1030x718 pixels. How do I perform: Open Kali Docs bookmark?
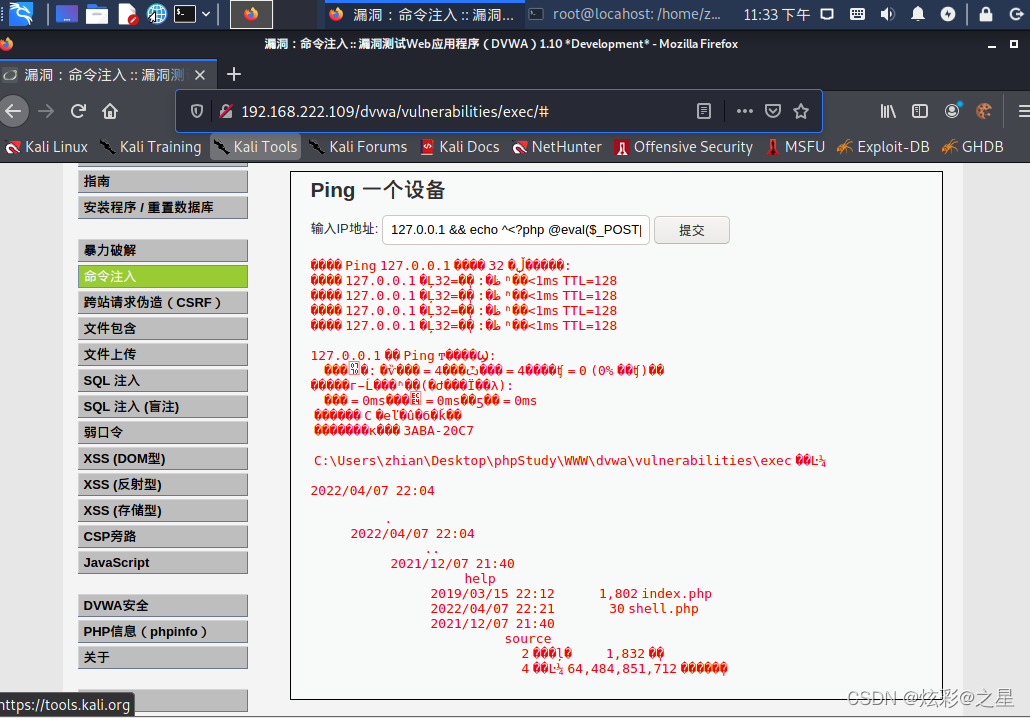point(460,147)
